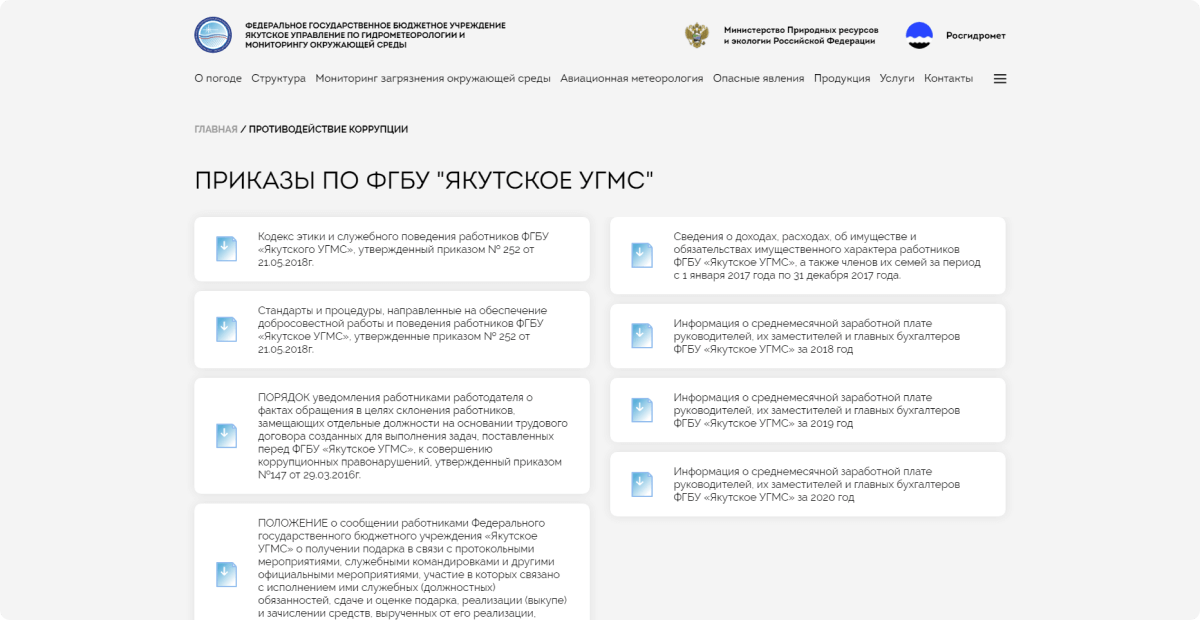Click the ПРИКАЗЫ ПО ФГБУ "ЯКУТСКОЕ УГМС" heading

[x=424, y=180]
